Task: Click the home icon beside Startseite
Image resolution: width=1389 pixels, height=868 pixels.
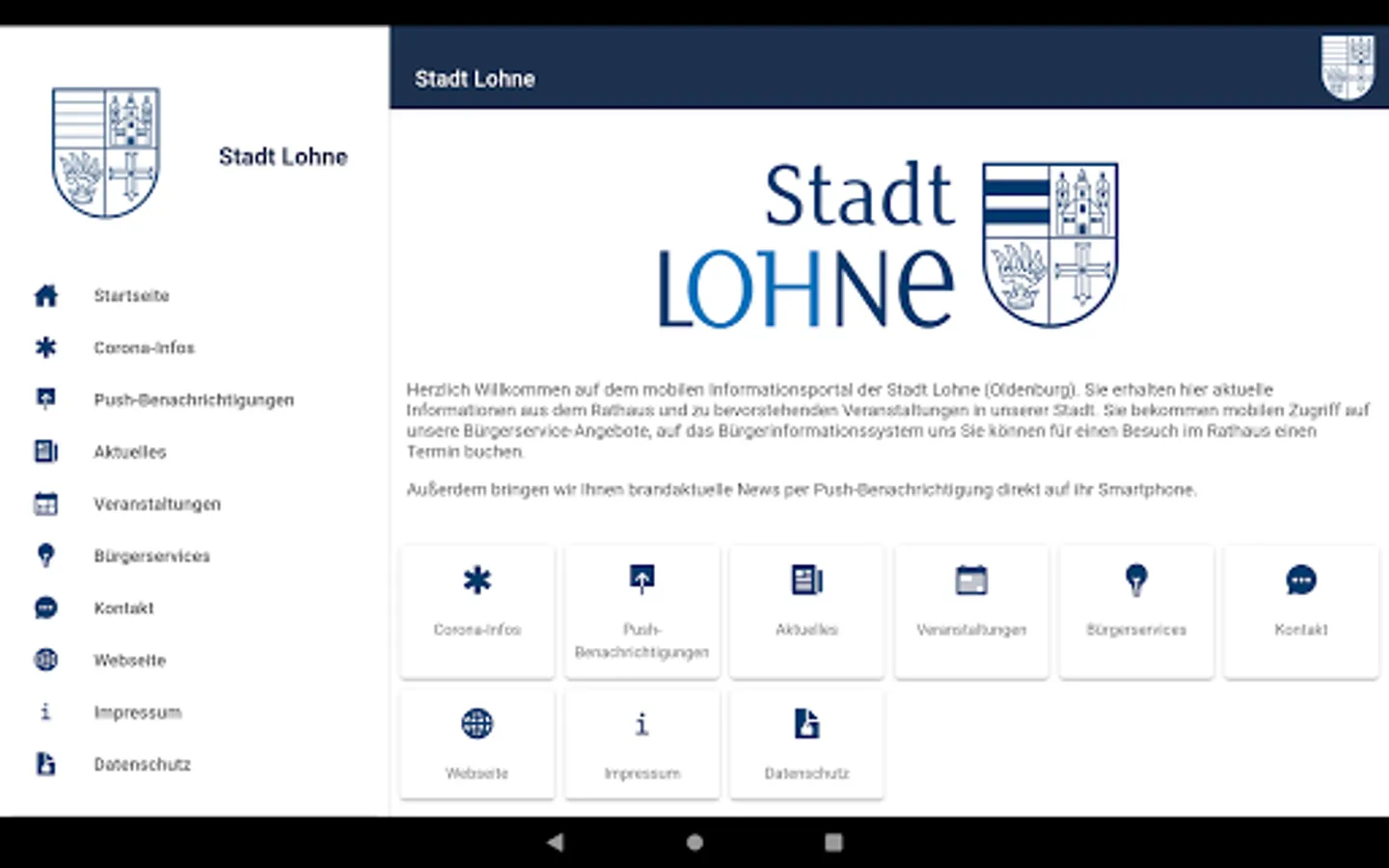Action: (45, 295)
